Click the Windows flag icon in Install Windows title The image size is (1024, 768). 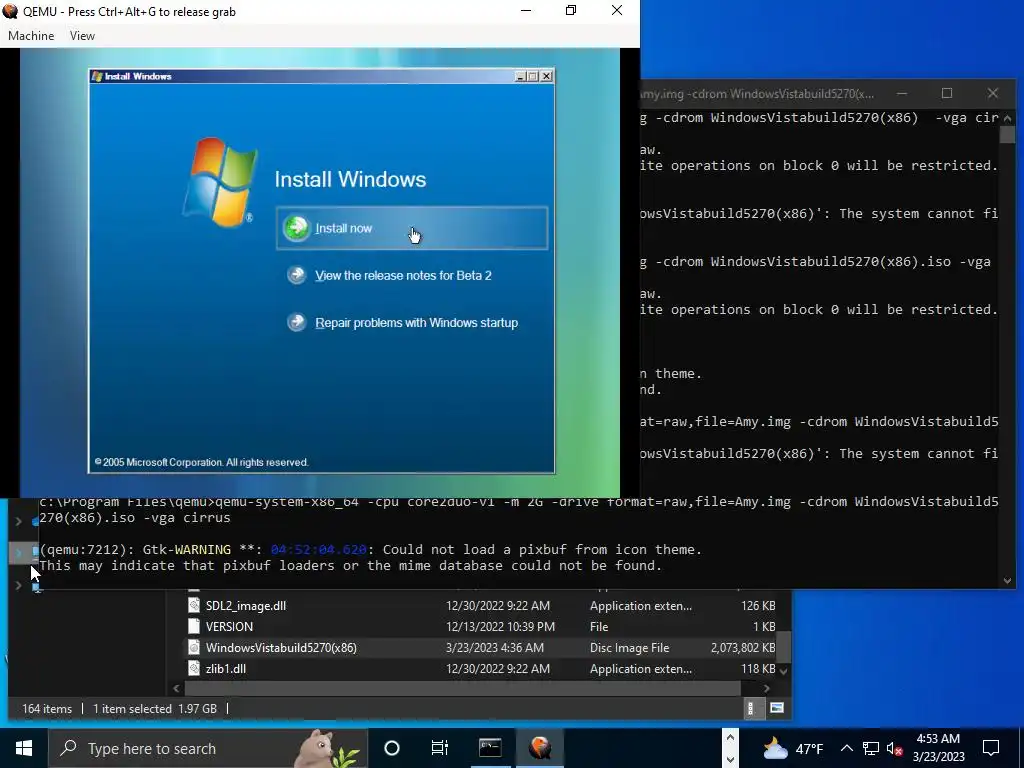click(97, 76)
